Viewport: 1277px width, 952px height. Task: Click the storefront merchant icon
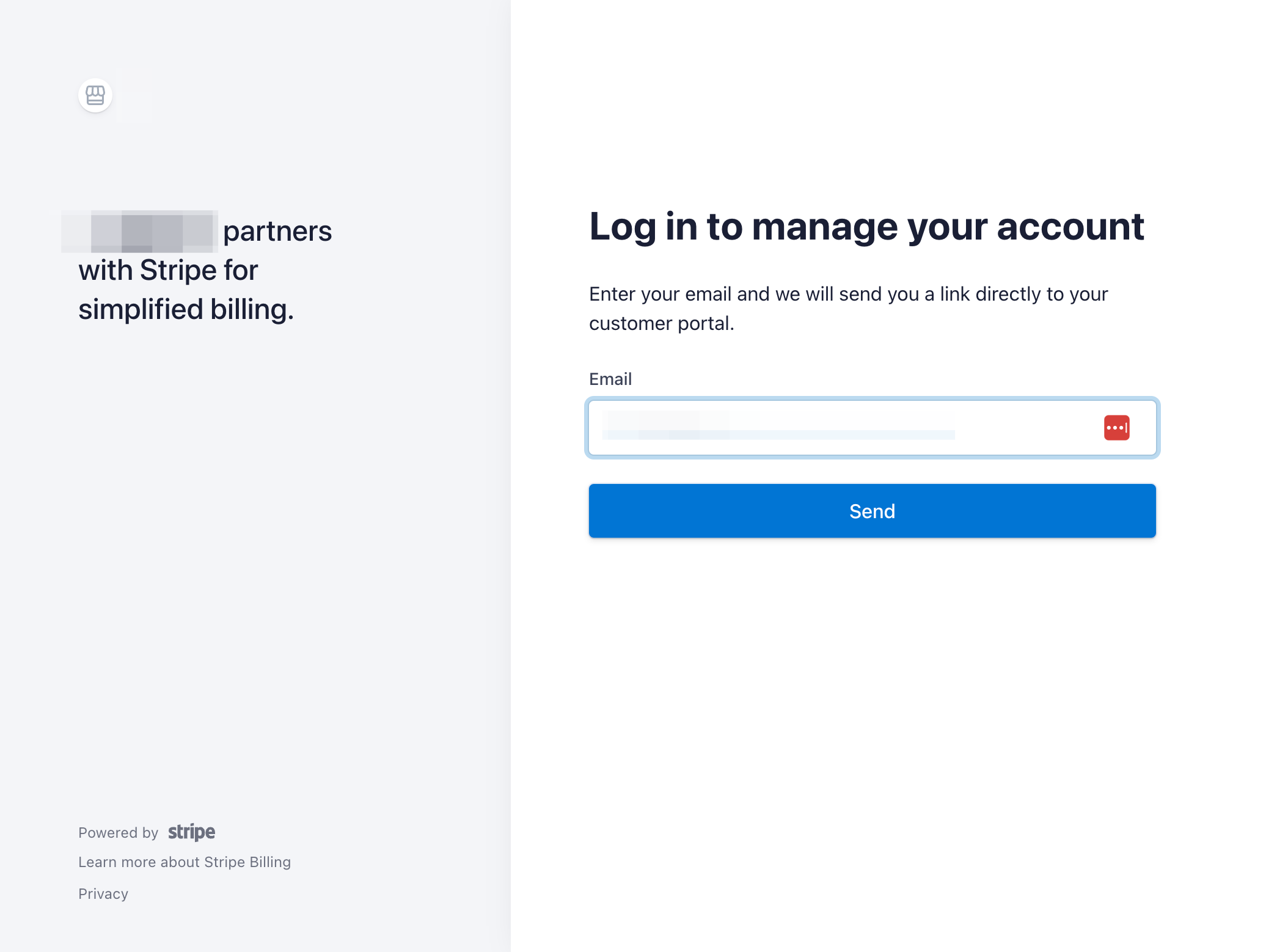(x=95, y=95)
